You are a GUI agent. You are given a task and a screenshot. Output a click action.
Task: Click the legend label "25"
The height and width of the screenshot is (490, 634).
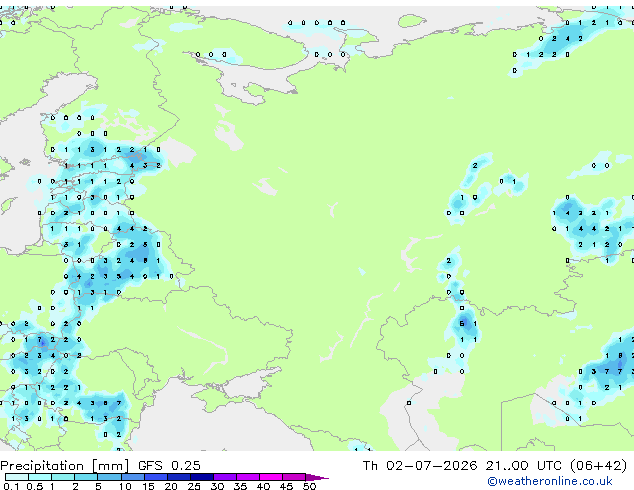tap(194, 486)
